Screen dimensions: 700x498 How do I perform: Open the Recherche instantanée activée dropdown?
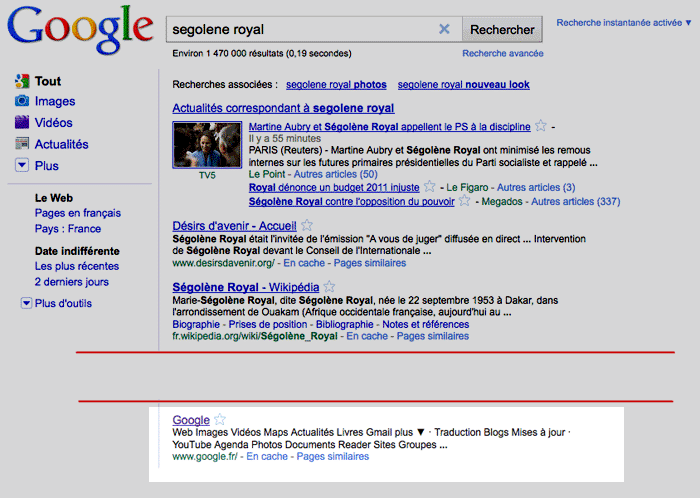click(x=624, y=23)
